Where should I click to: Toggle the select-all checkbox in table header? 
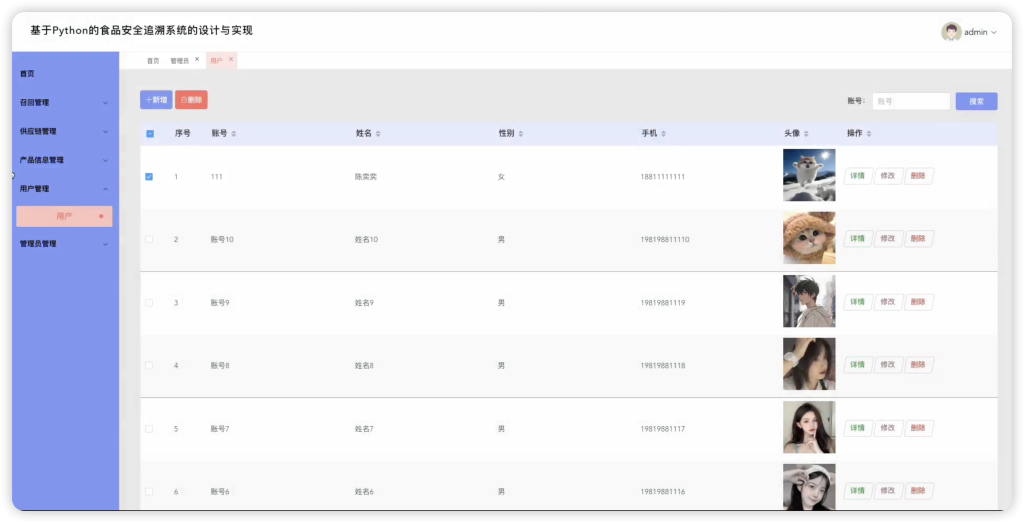pos(150,134)
